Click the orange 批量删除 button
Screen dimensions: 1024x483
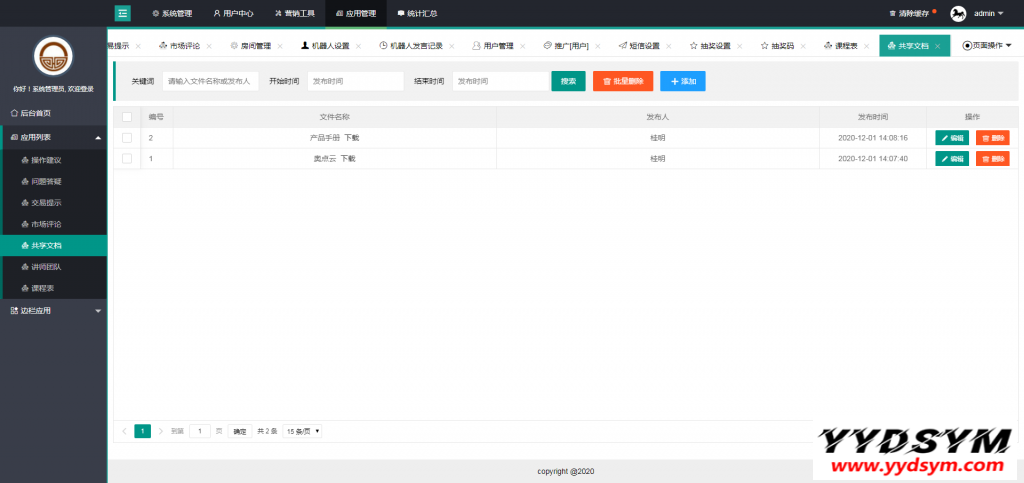coord(624,81)
